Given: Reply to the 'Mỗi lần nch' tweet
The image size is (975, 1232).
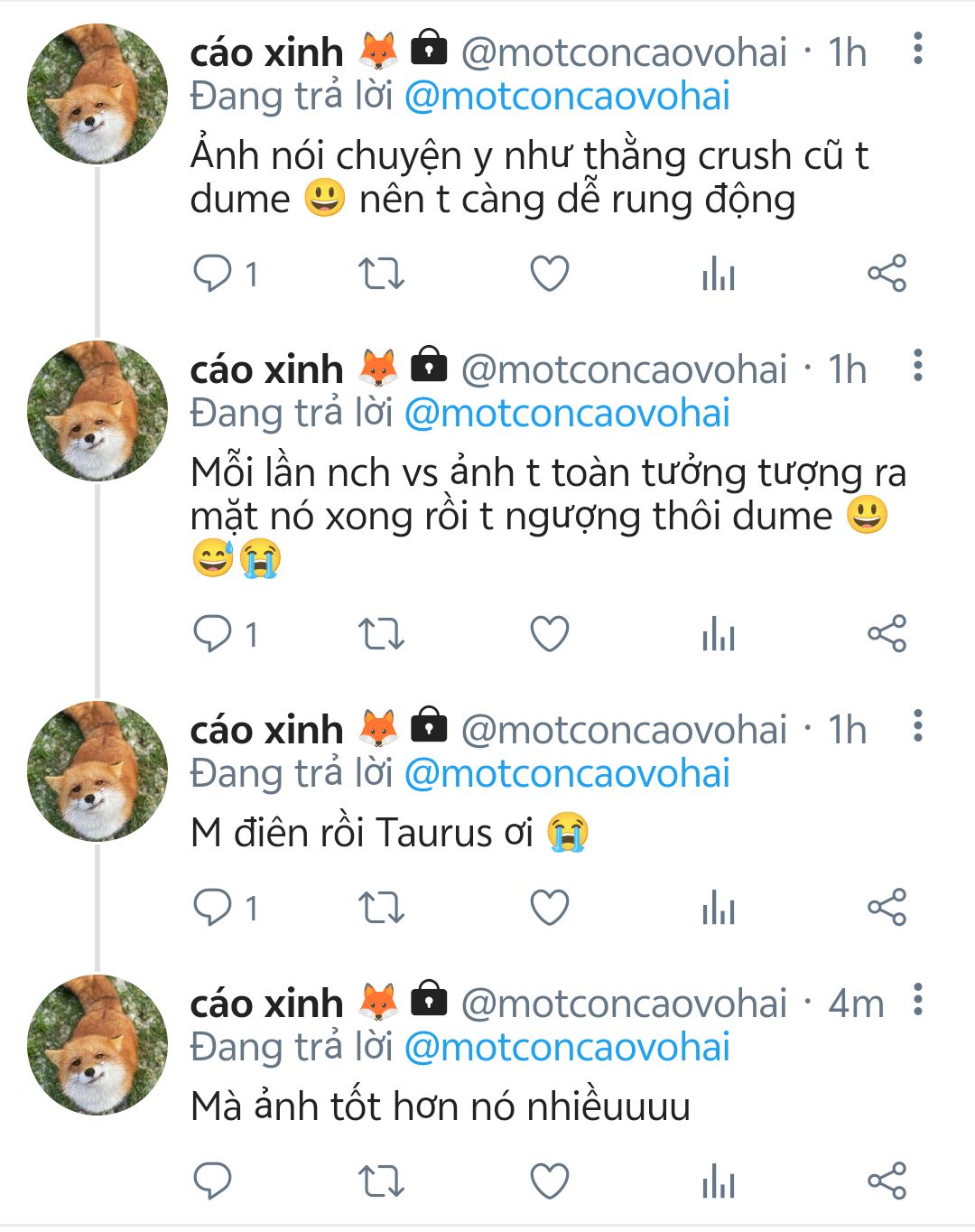Looking at the screenshot, I should [213, 633].
